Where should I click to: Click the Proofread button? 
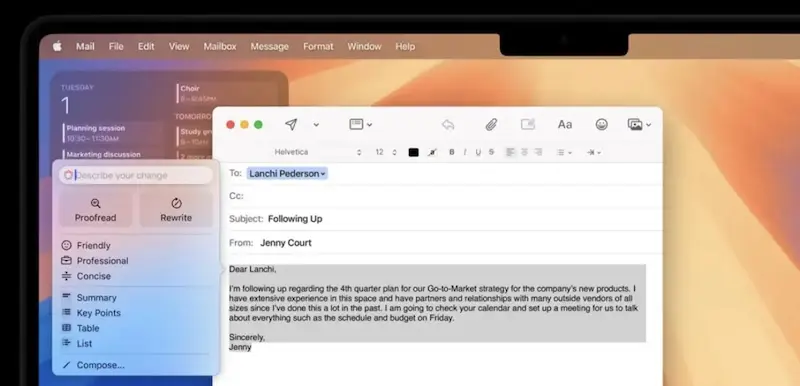tap(95, 210)
